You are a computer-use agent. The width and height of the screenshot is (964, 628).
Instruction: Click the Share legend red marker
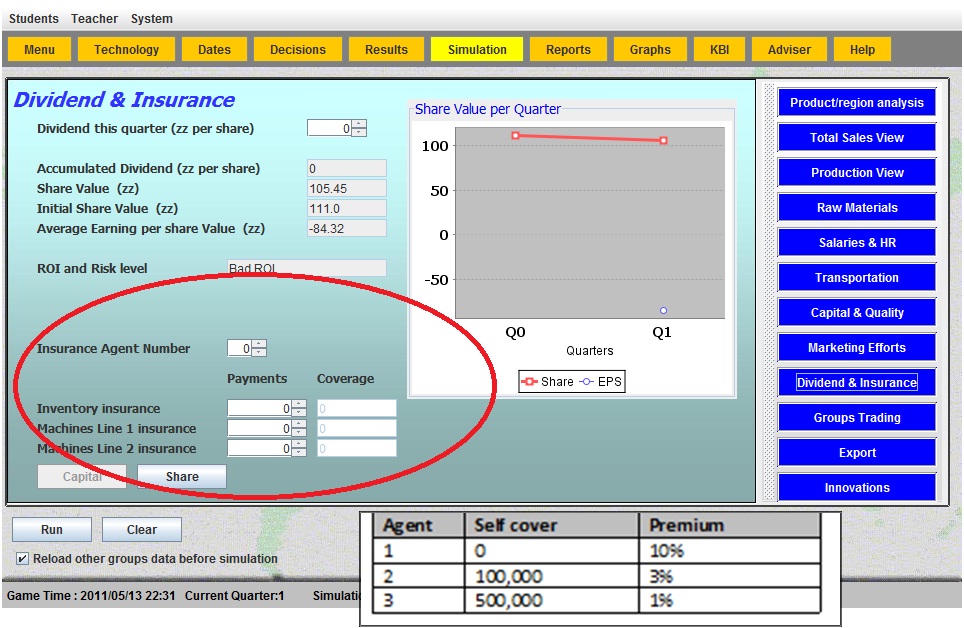[x=530, y=382]
